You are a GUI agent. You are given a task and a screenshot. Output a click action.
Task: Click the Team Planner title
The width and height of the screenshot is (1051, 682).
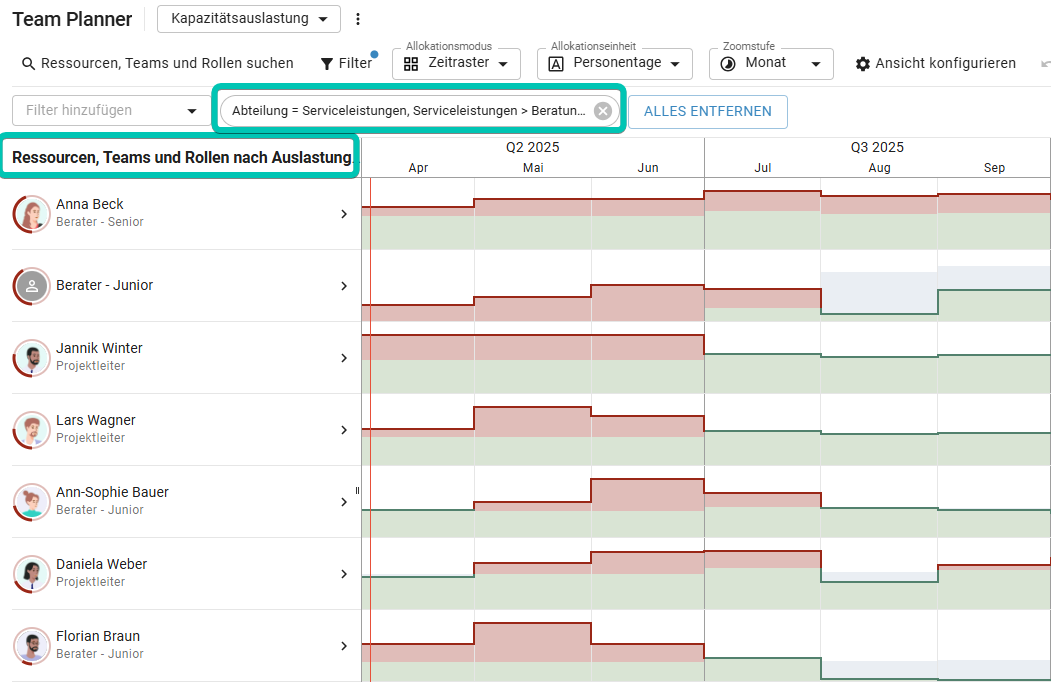pos(72,19)
